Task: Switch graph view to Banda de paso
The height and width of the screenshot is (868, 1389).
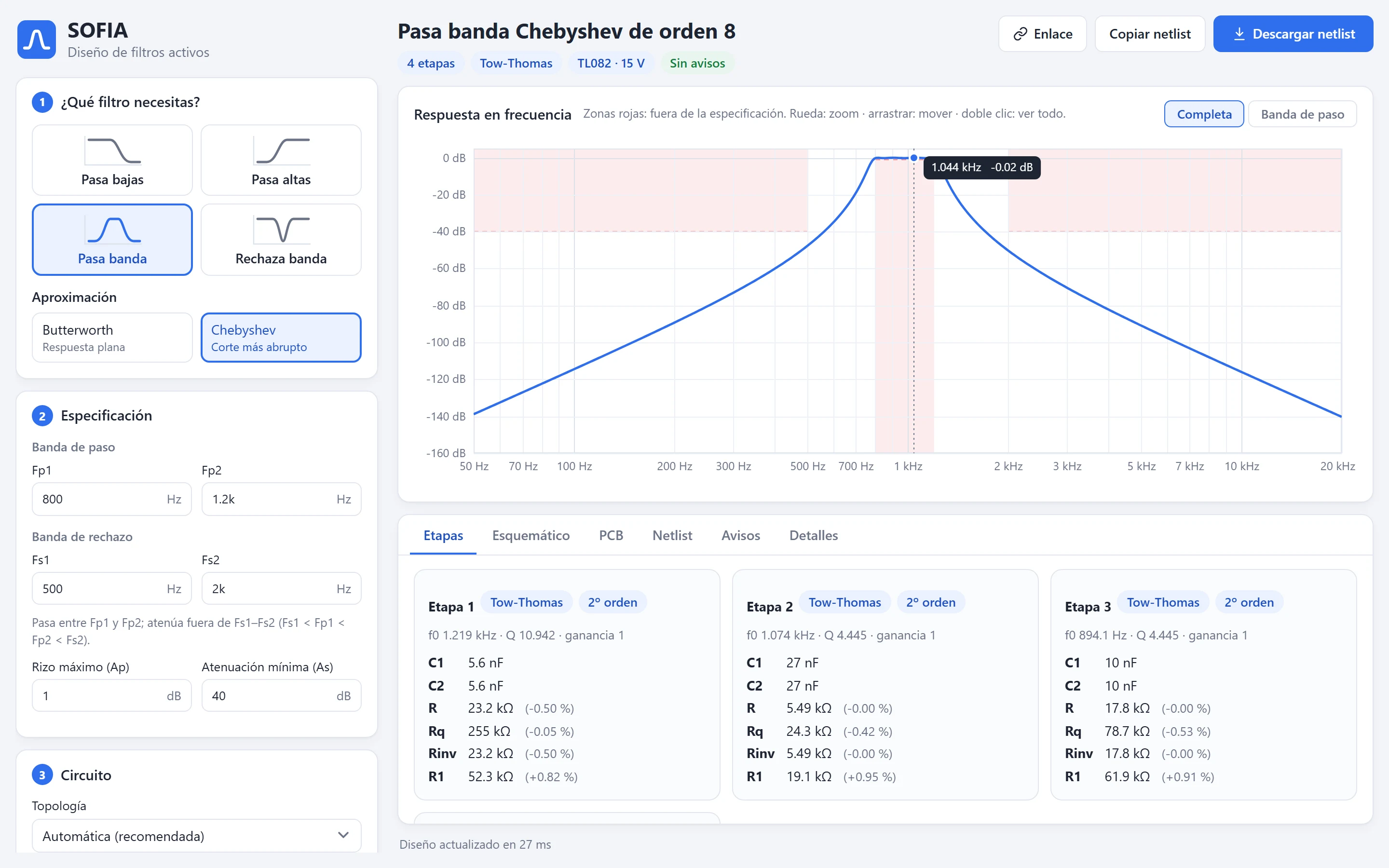Action: (x=1302, y=114)
